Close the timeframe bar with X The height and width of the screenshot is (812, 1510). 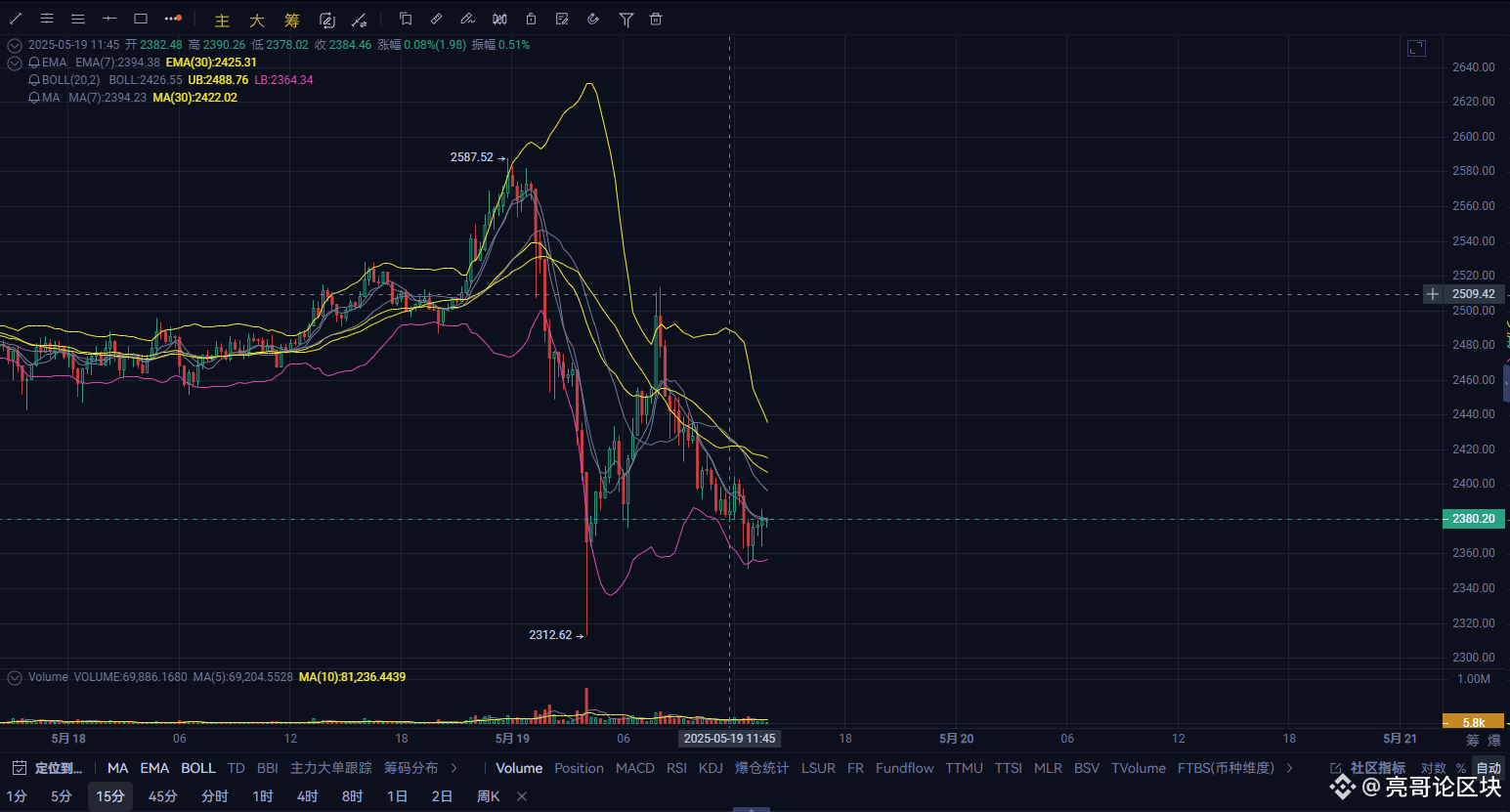(522, 796)
